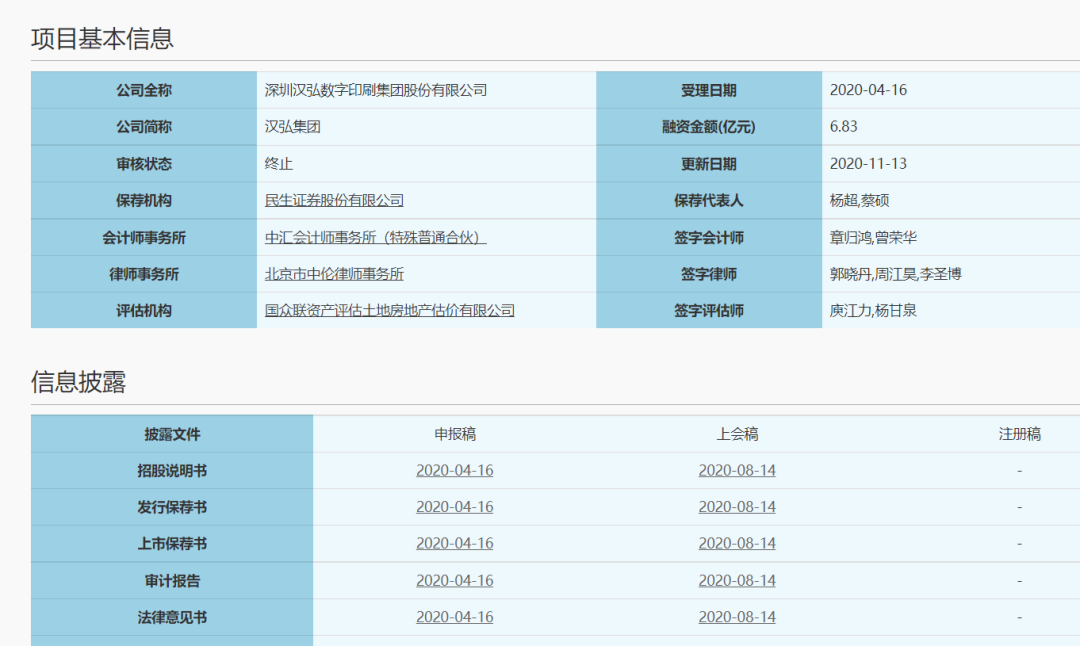Click the 注册稿 column header
Screen dimensions: 1080x646
coord(1019,434)
